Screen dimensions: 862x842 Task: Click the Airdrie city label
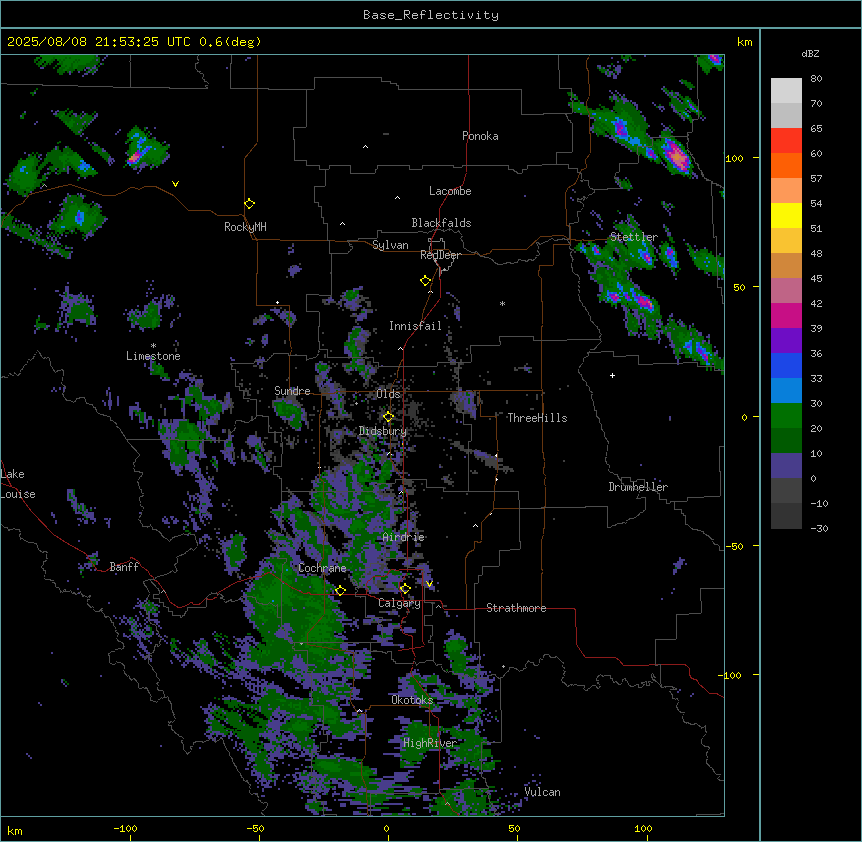click(404, 537)
